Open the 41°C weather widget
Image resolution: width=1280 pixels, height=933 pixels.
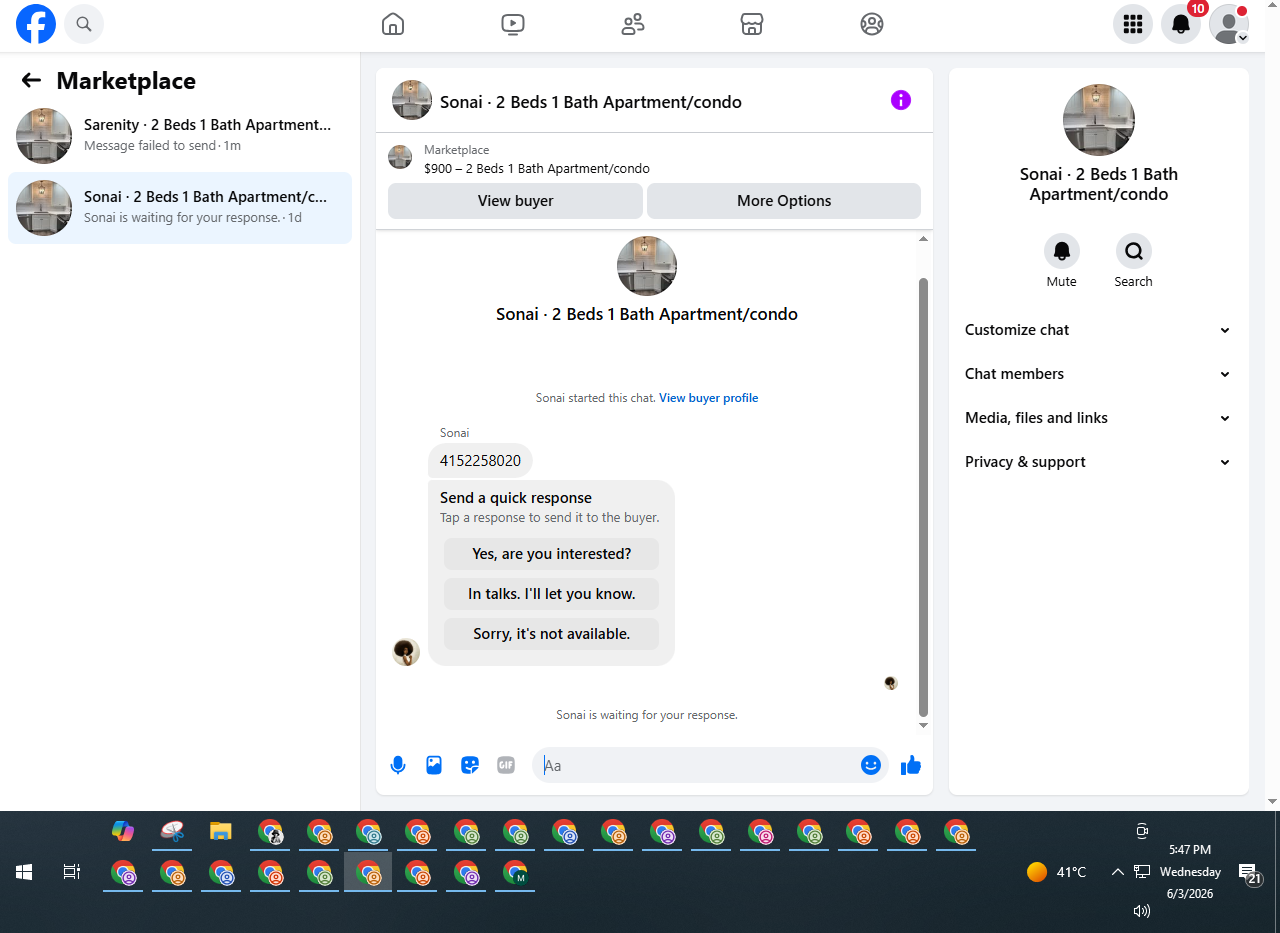(x=1057, y=872)
